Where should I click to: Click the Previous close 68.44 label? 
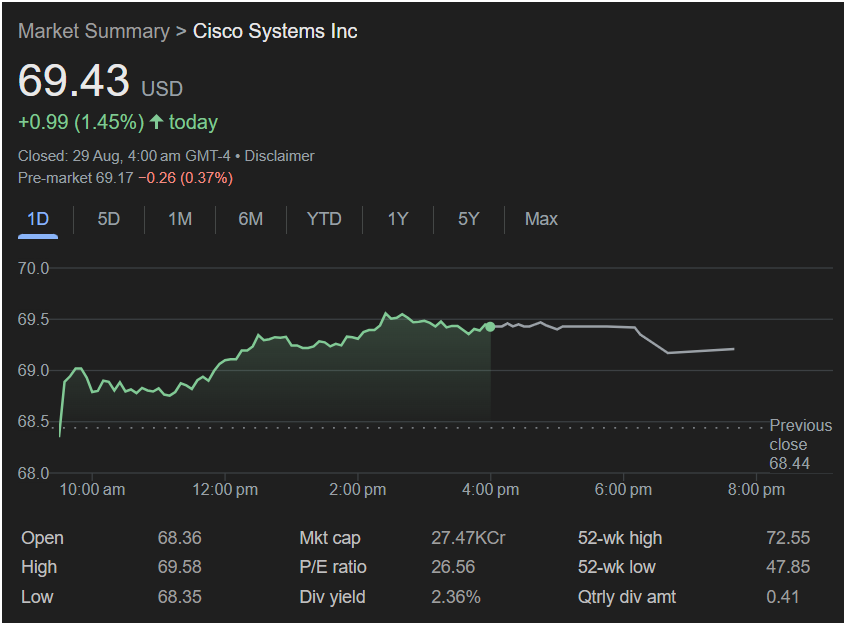pyautogui.click(x=799, y=445)
